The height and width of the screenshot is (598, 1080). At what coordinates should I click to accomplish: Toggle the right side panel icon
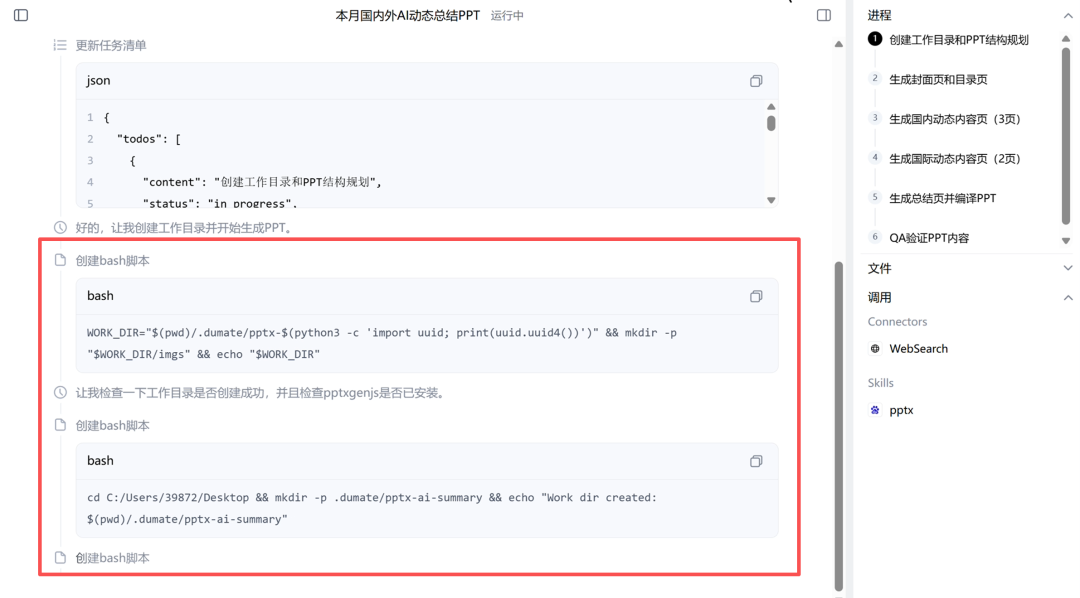824,15
